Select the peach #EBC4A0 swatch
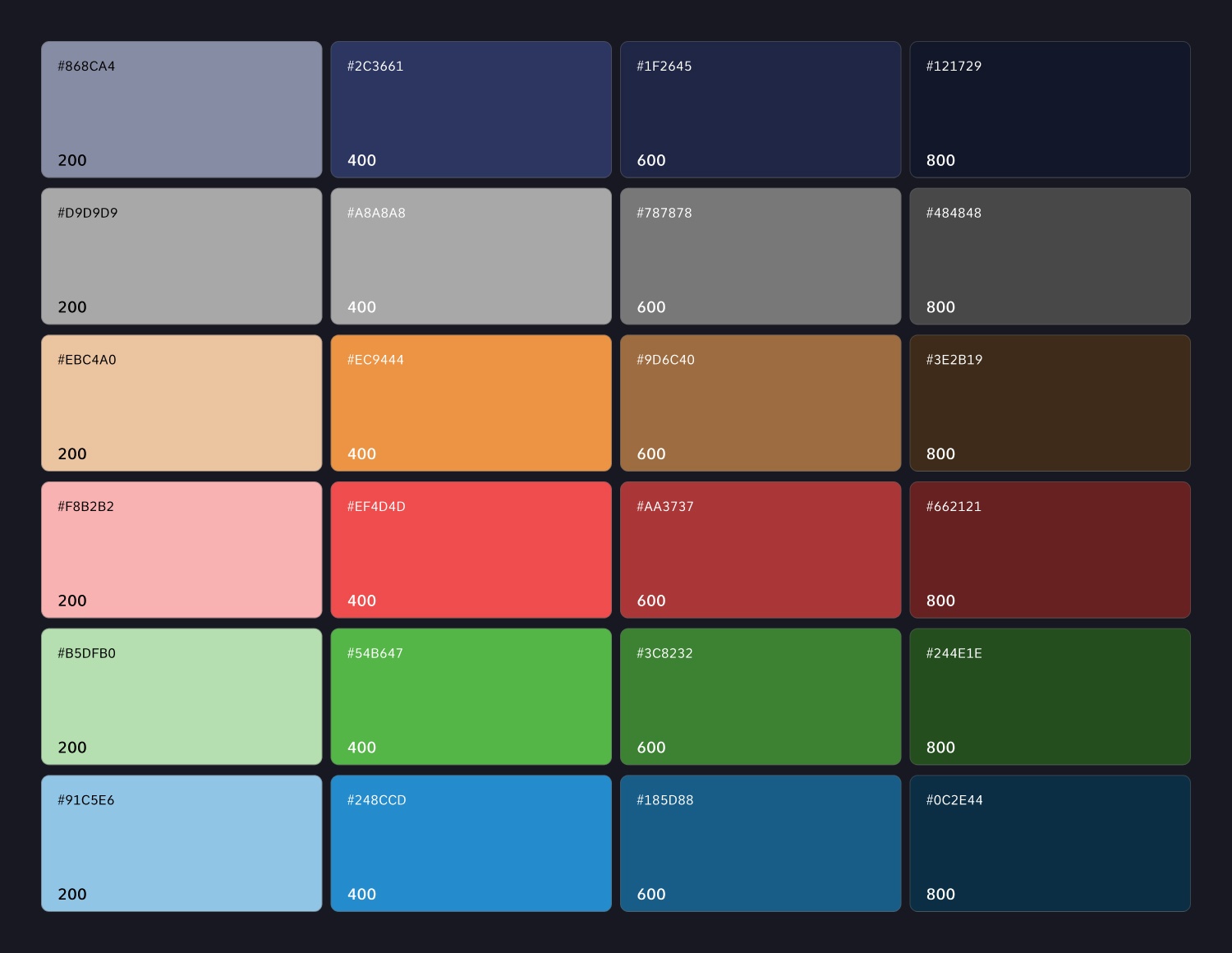This screenshot has width=1232, height=953. point(182,403)
